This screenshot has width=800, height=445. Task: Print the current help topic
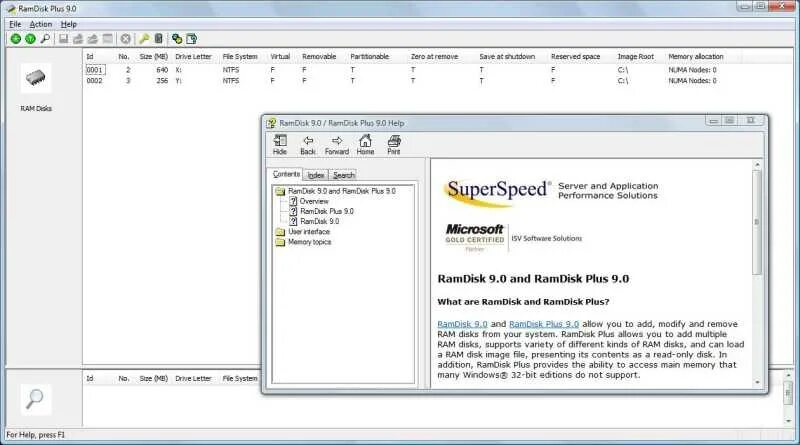(394, 145)
